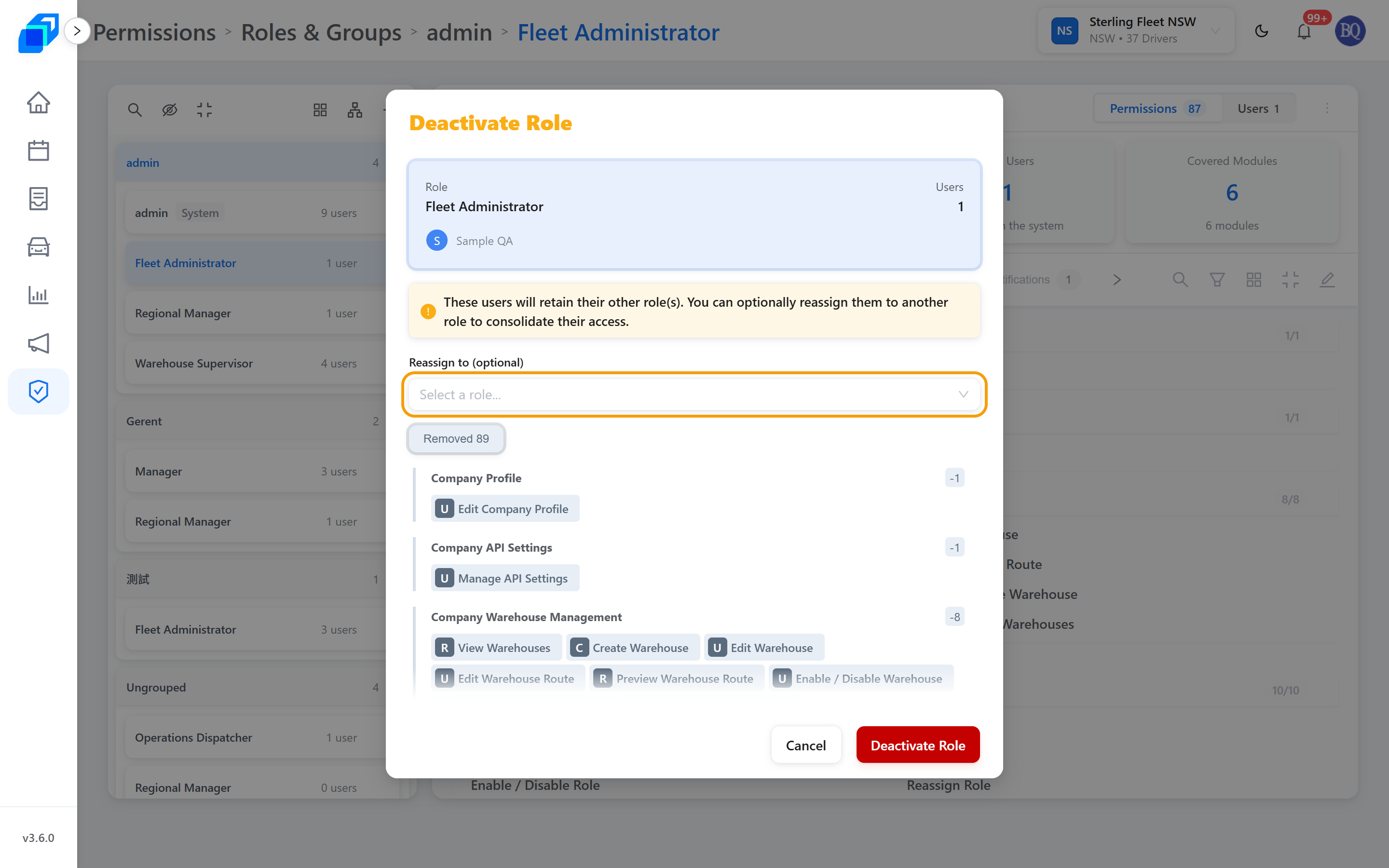Click the Sample QA user avatar
The height and width of the screenshot is (868, 1389).
tap(437, 241)
